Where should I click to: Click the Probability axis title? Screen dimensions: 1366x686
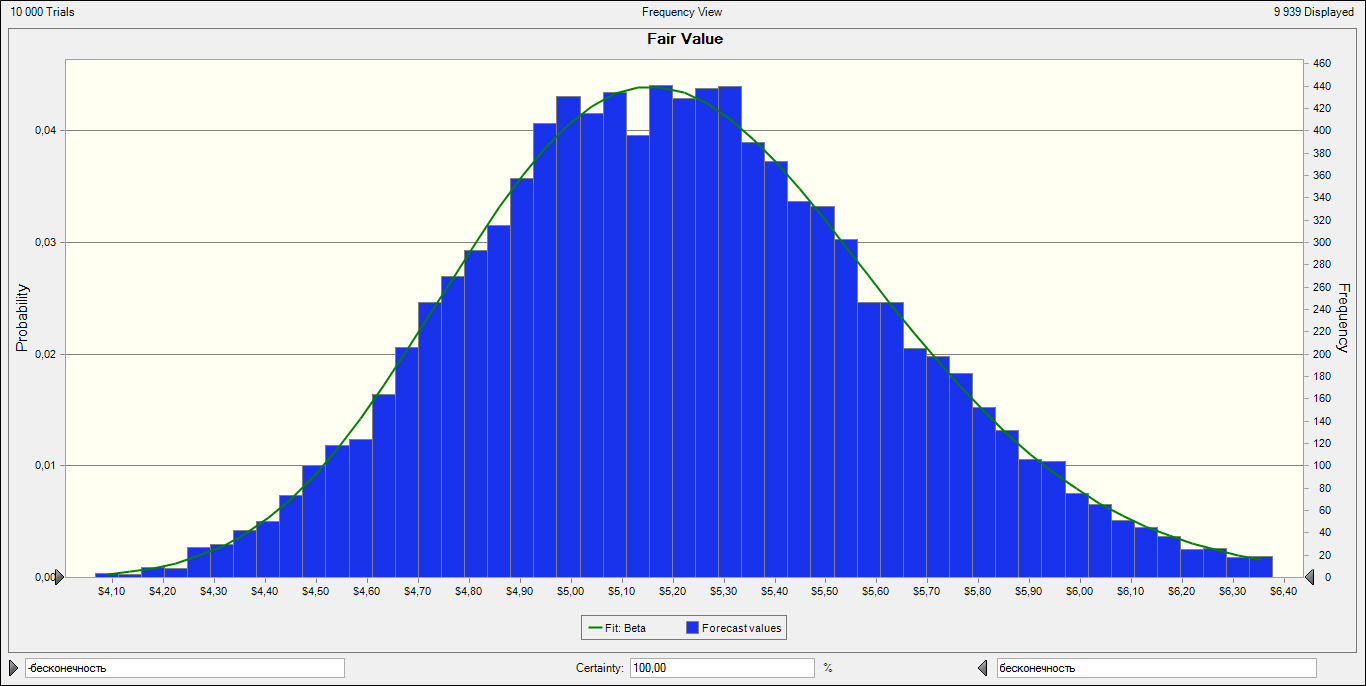coord(22,318)
